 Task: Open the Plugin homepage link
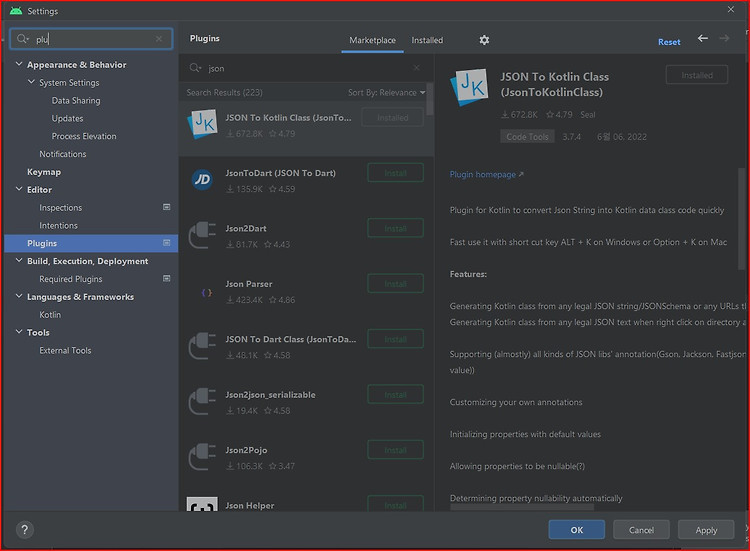tap(486, 174)
